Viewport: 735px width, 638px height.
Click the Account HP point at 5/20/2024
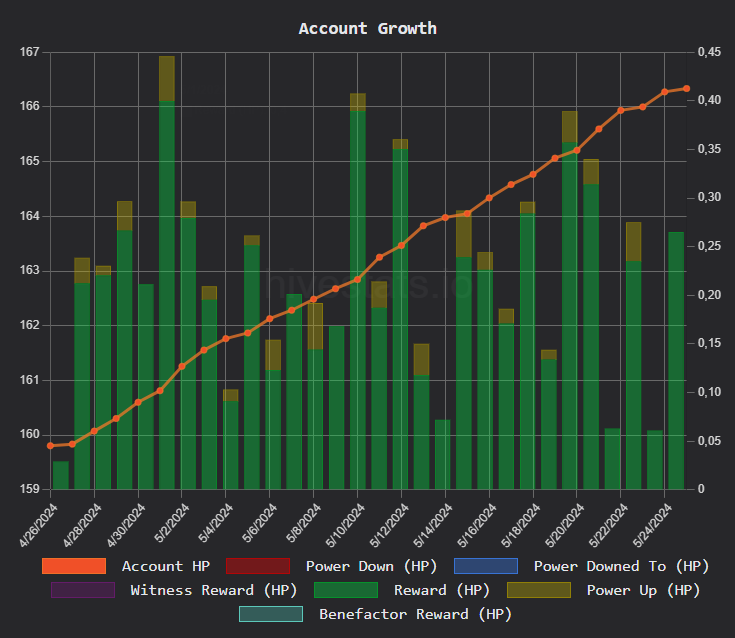(x=577, y=150)
